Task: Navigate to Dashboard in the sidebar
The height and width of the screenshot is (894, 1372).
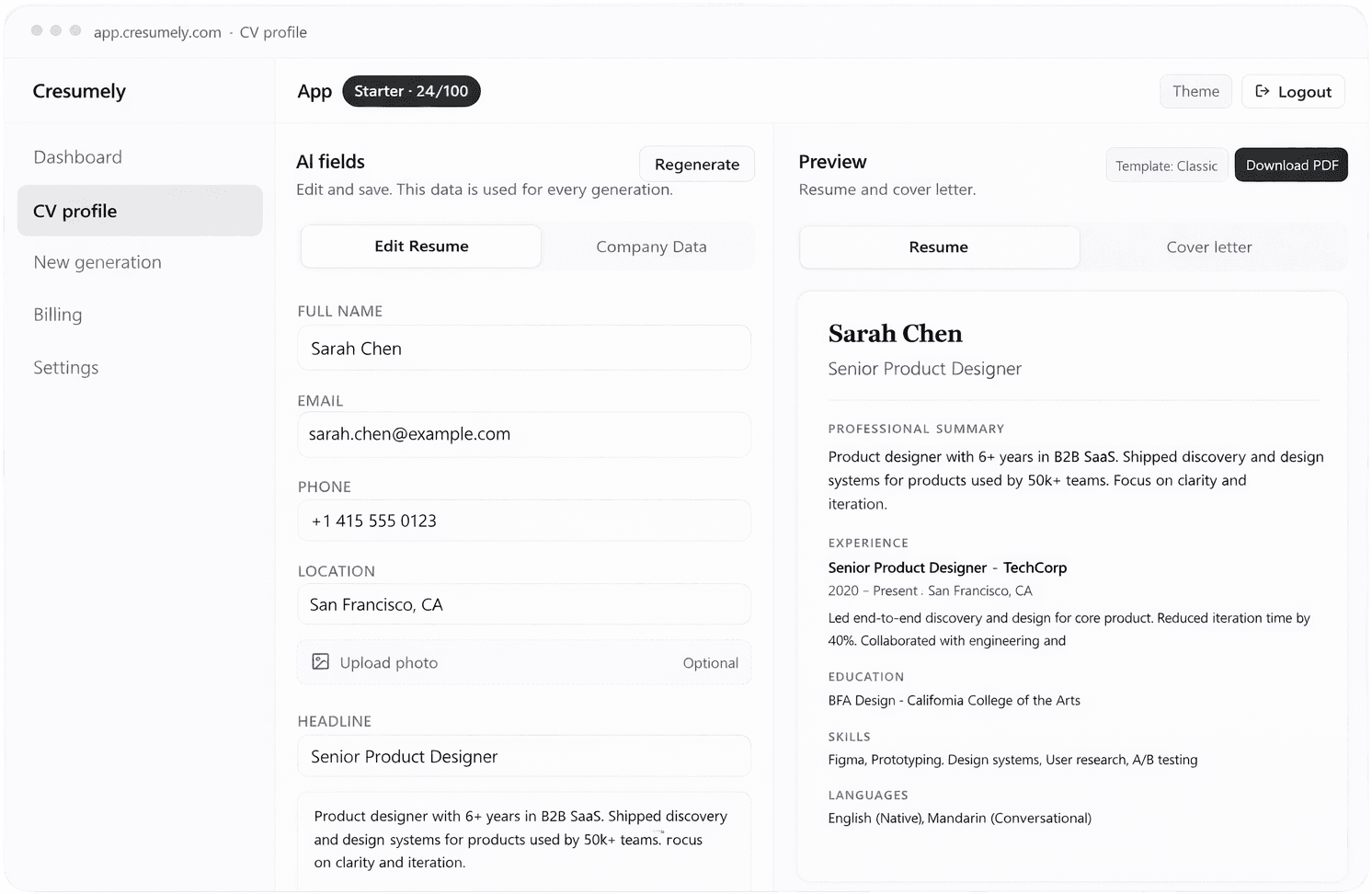Action: (x=78, y=157)
